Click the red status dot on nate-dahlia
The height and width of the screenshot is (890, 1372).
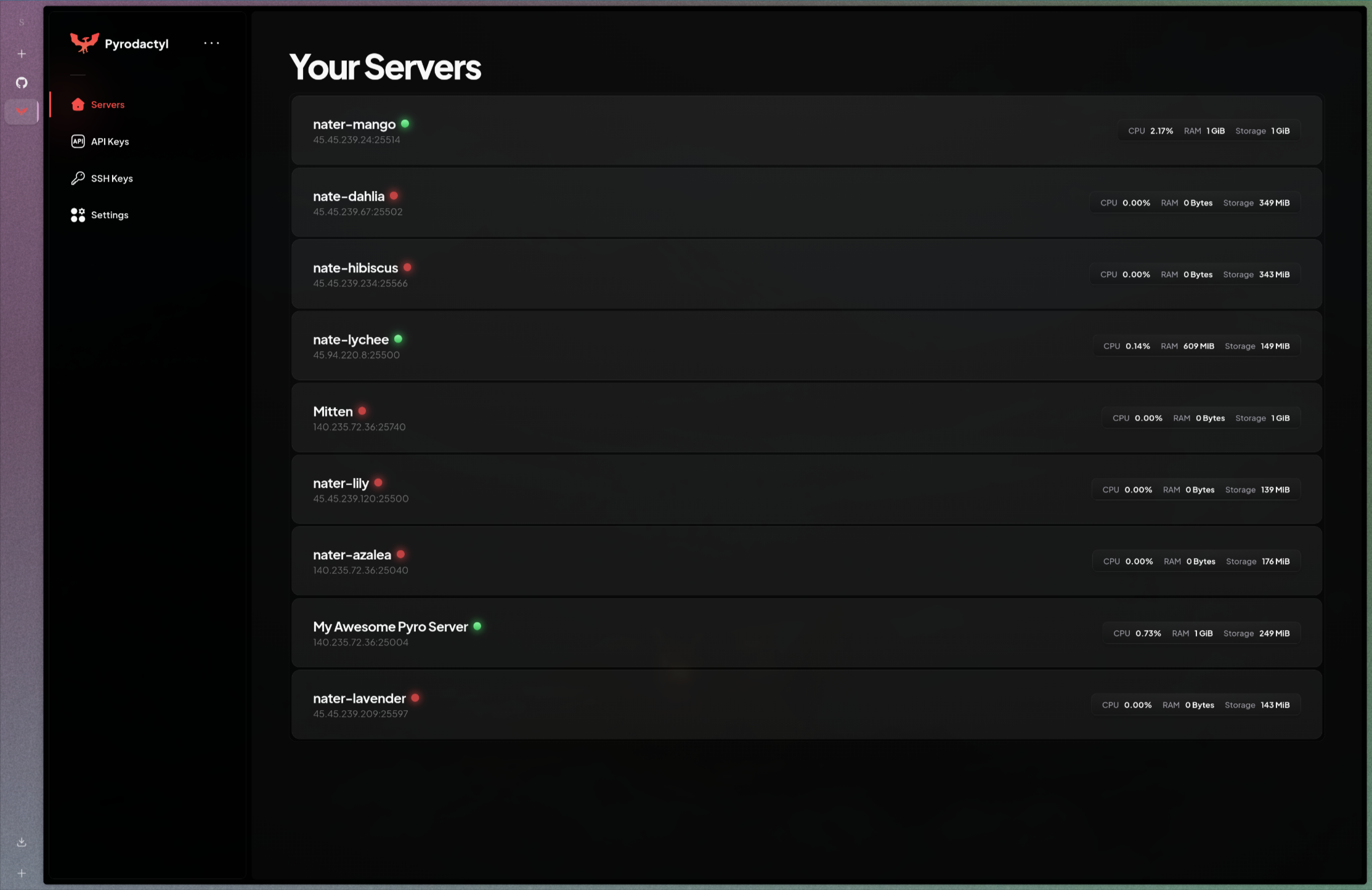click(x=394, y=195)
